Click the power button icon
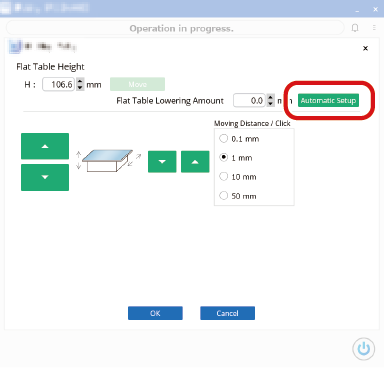 [x=363, y=349]
